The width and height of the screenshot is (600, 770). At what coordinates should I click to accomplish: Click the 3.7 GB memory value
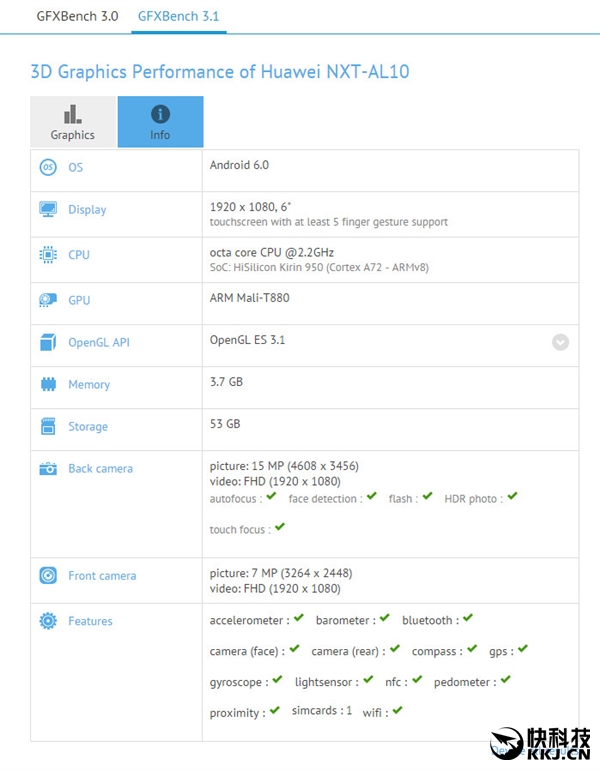point(226,382)
